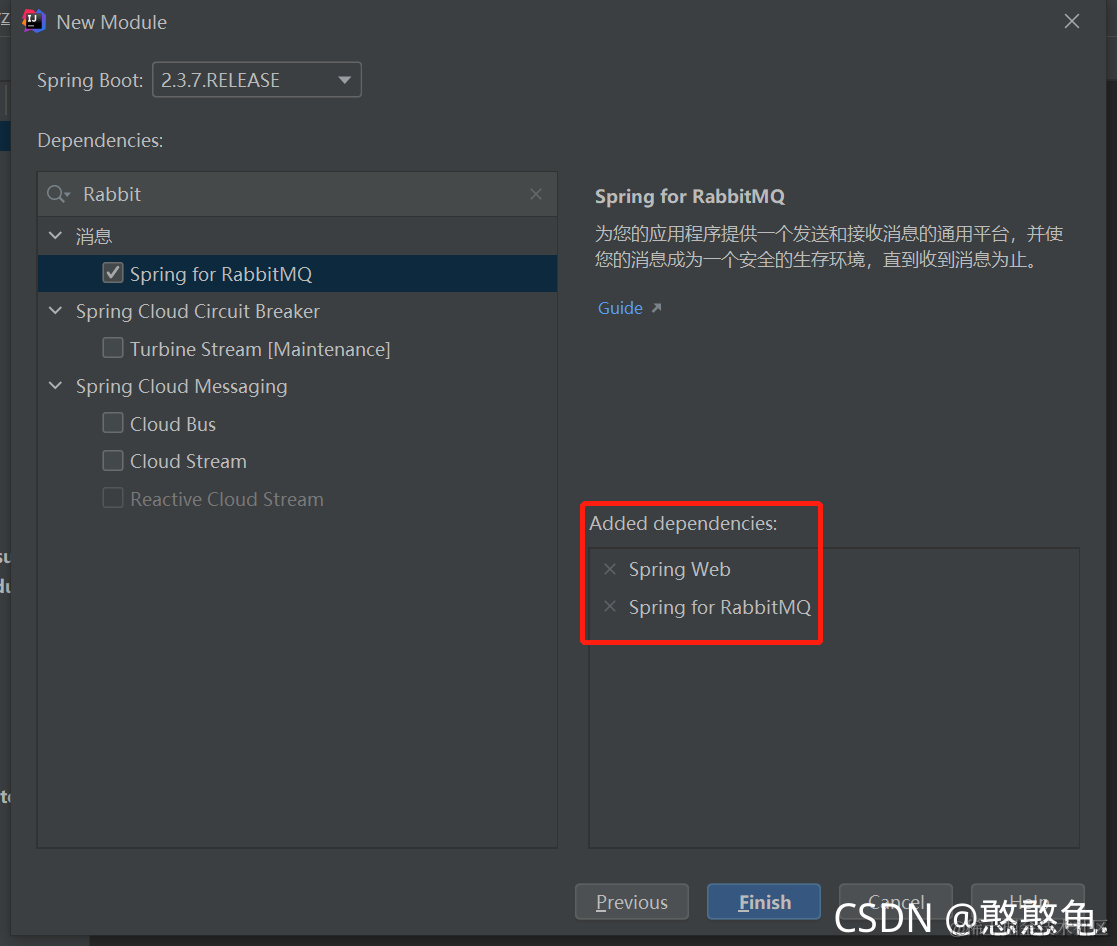This screenshot has height=946, width=1117.
Task: Click the 消息 category label
Action: (x=94, y=236)
